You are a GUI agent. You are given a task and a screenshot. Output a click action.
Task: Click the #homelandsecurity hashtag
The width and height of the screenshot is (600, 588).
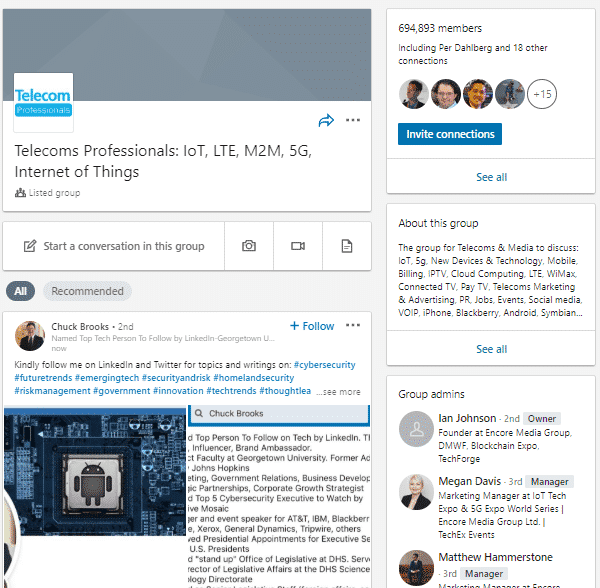point(254,378)
